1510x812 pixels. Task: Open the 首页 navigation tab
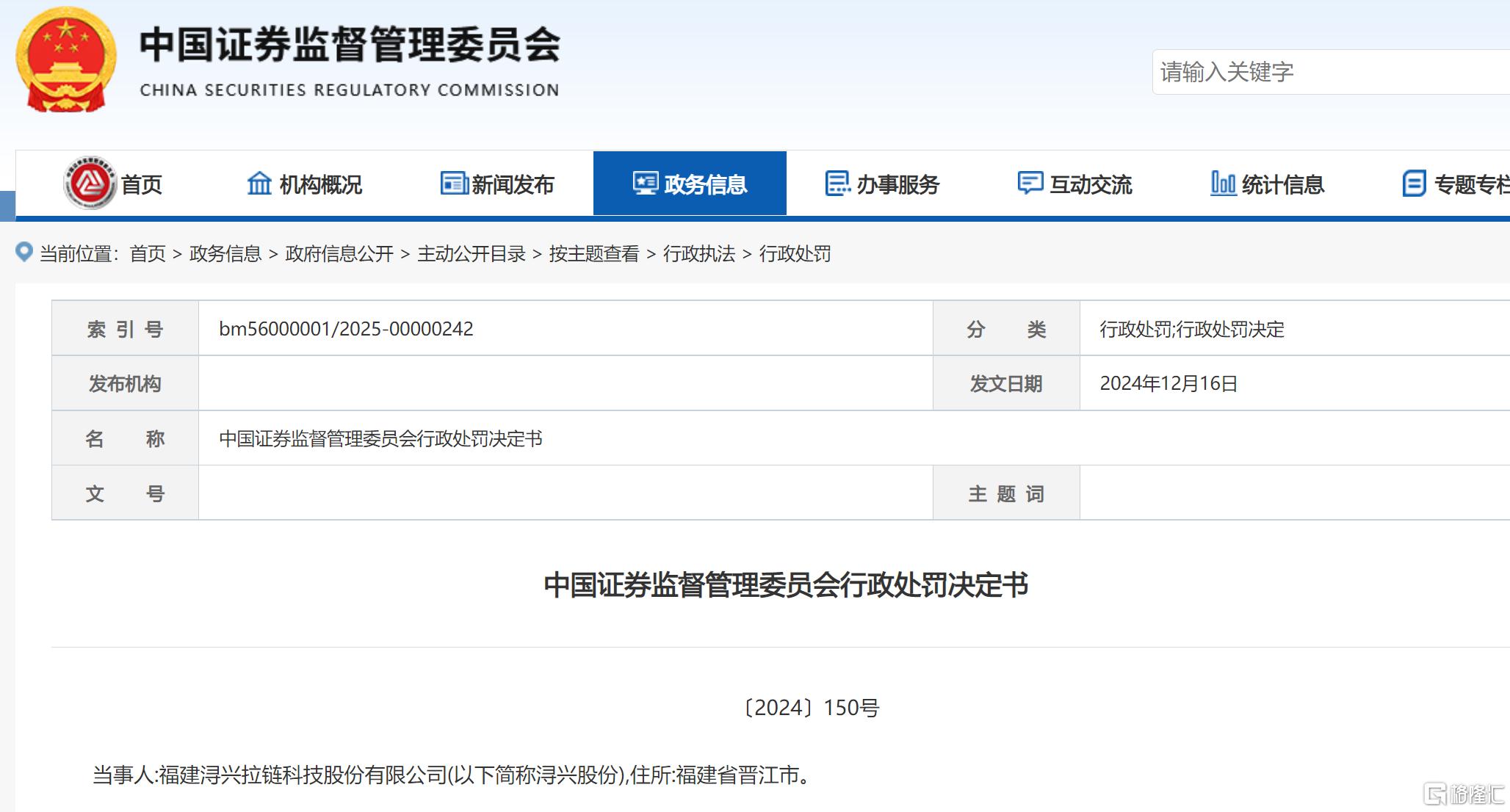(x=112, y=184)
